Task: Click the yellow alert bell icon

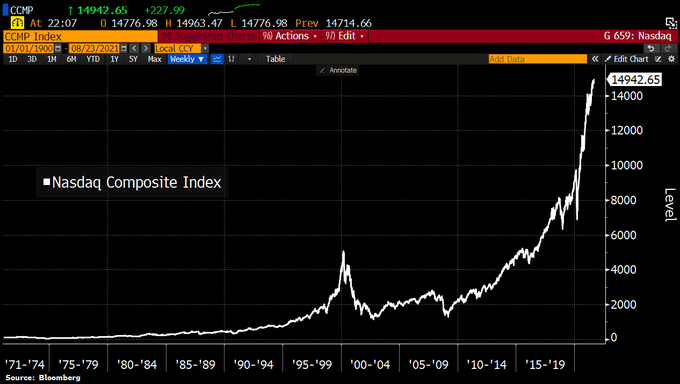Action: 17,23
